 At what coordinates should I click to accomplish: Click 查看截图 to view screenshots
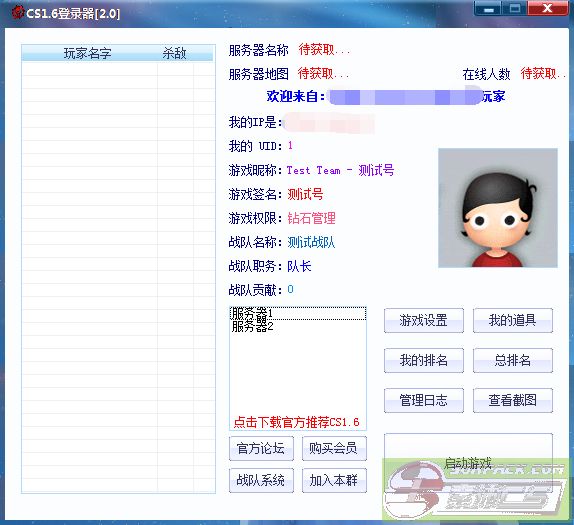[512, 400]
